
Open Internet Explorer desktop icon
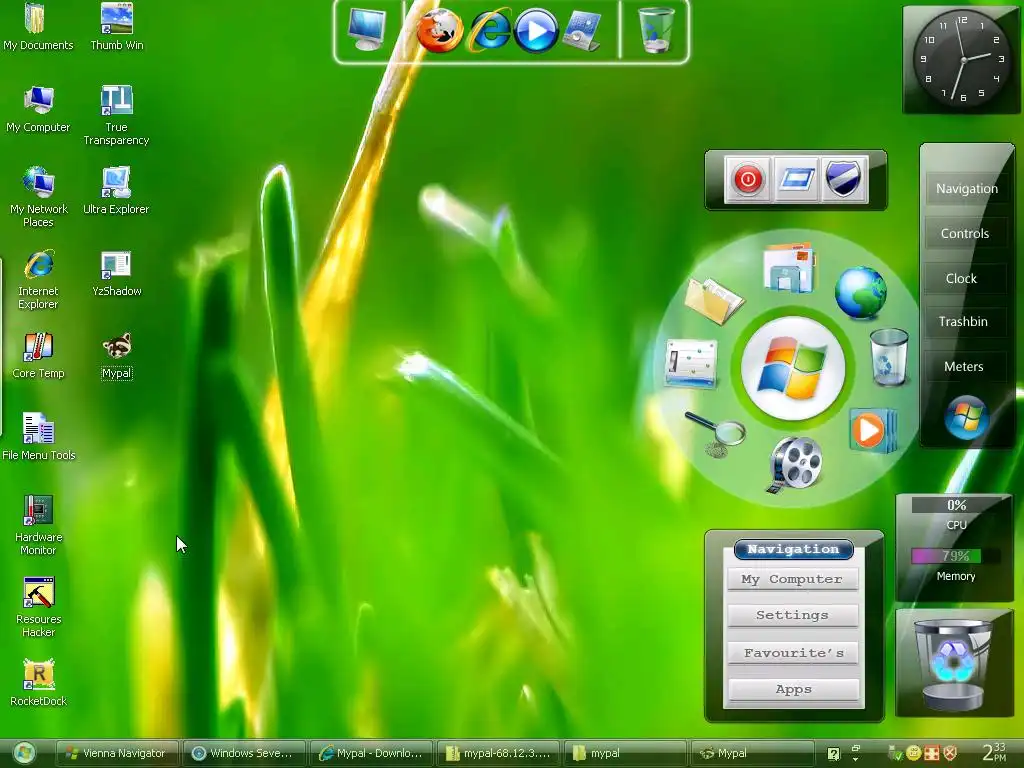(38, 280)
